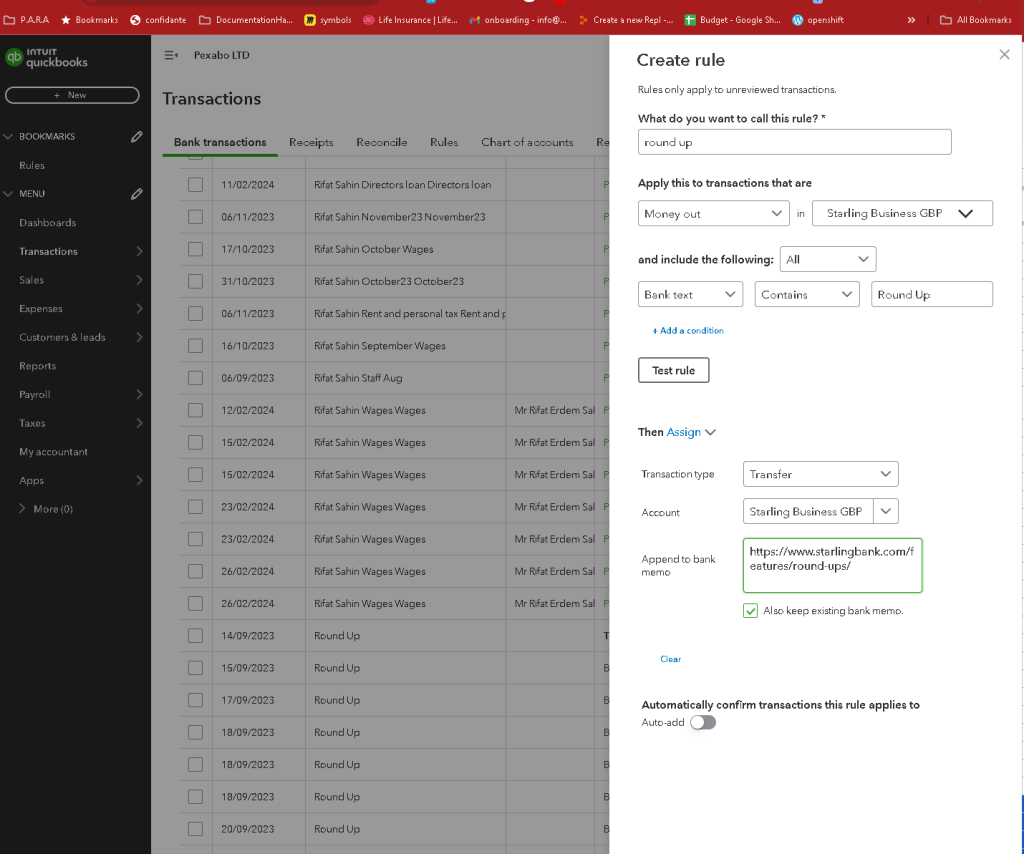
Task: Switch to the Chart of accounts tab
Action: pyautogui.click(x=527, y=142)
